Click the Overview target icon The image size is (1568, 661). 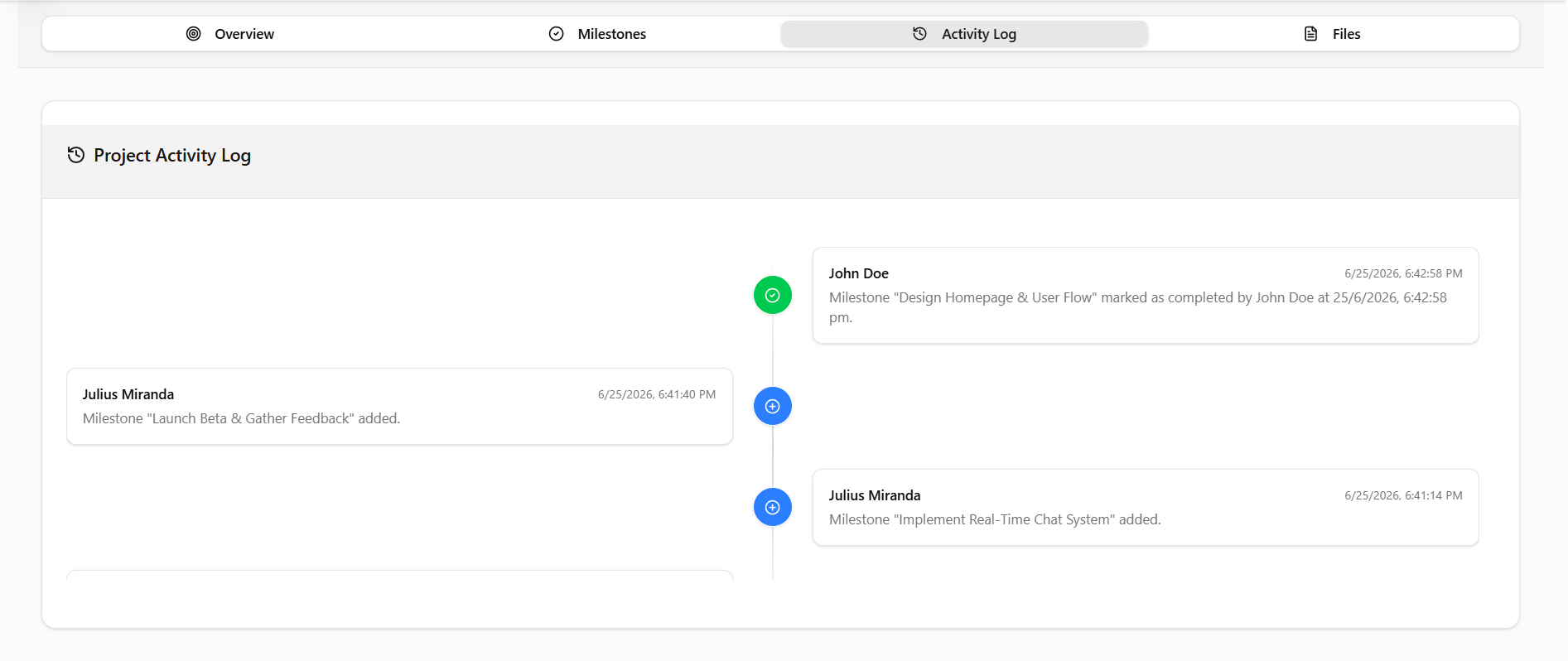pyautogui.click(x=193, y=34)
